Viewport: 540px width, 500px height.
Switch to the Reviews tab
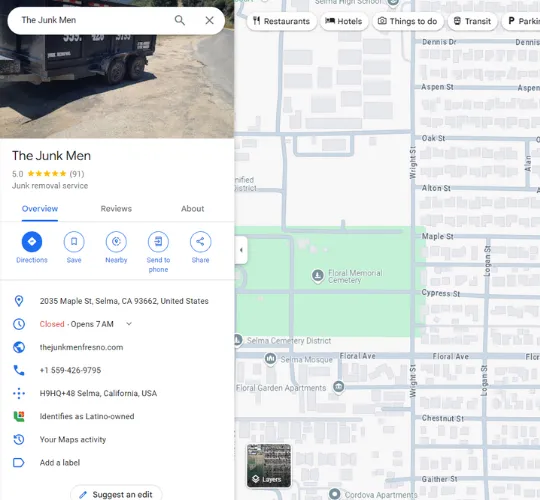pos(116,209)
